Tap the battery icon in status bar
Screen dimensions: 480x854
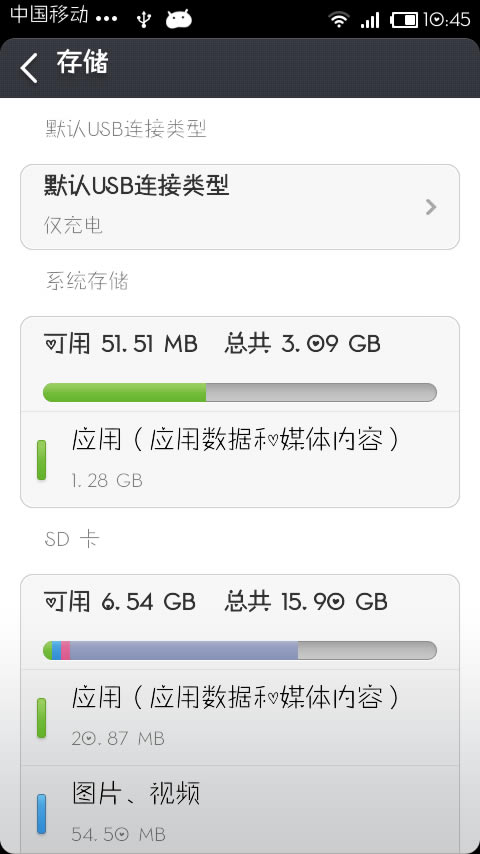pos(404,20)
